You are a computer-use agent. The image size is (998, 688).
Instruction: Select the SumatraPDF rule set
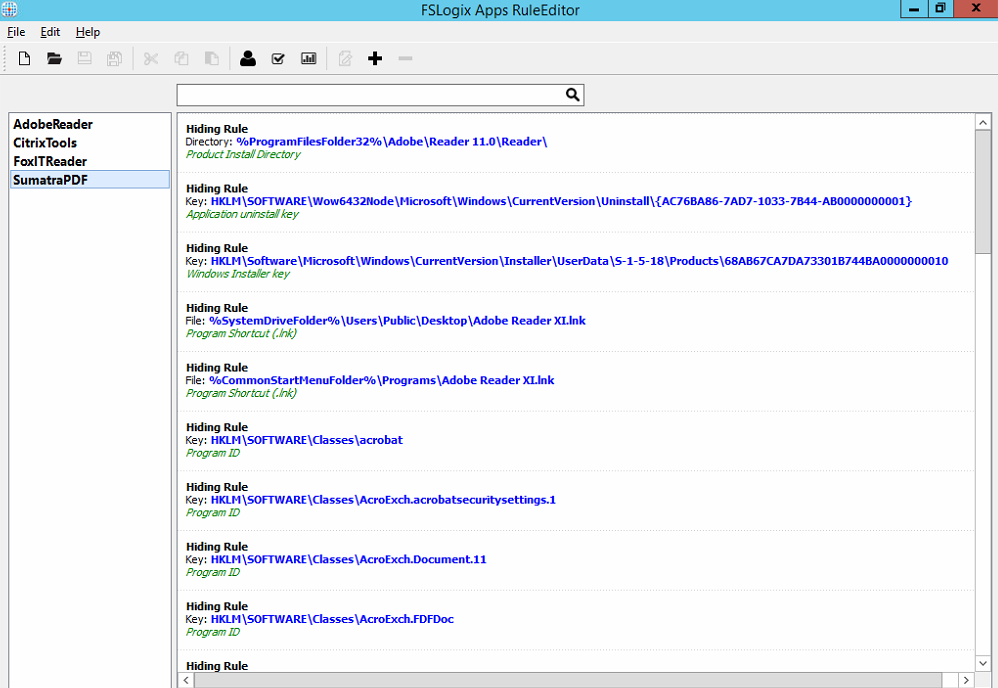pyautogui.click(x=90, y=179)
